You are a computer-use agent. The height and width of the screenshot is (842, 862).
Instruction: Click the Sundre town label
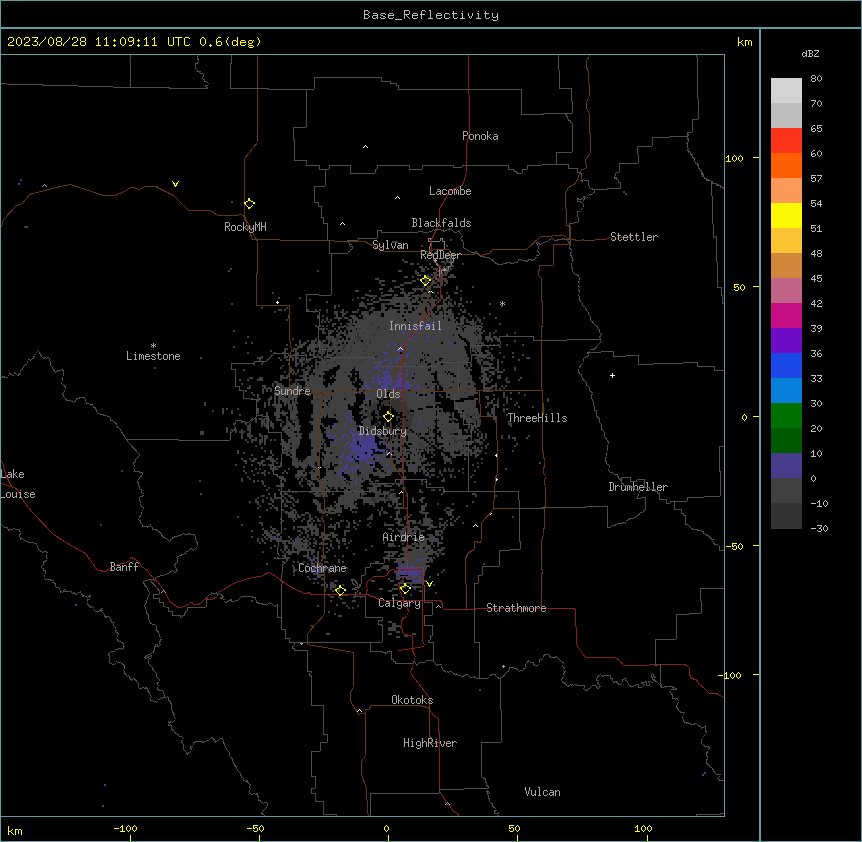[x=292, y=391]
